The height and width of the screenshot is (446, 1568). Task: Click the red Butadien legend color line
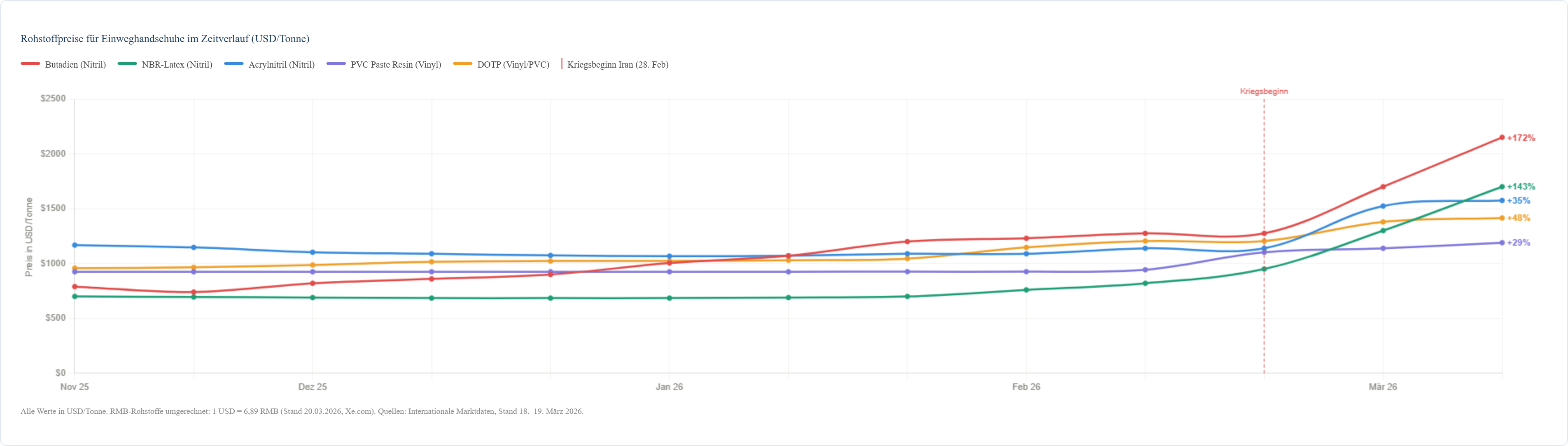30,64
